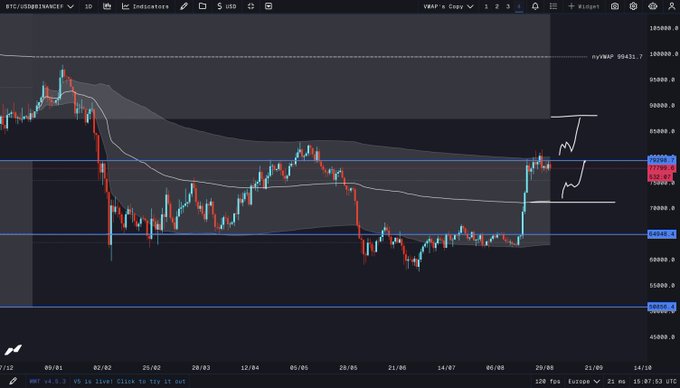Select the drawing pencil tool in top toolbar
This screenshot has width=680, height=388.
[184, 6]
